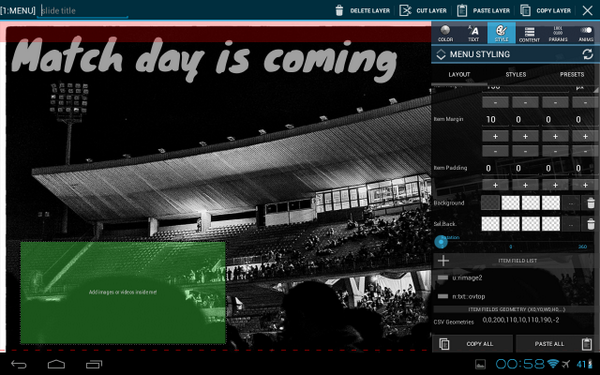Screen dimensions: 600x375
Task: Add a field using Item Field List plus
Action: [x=443, y=261]
